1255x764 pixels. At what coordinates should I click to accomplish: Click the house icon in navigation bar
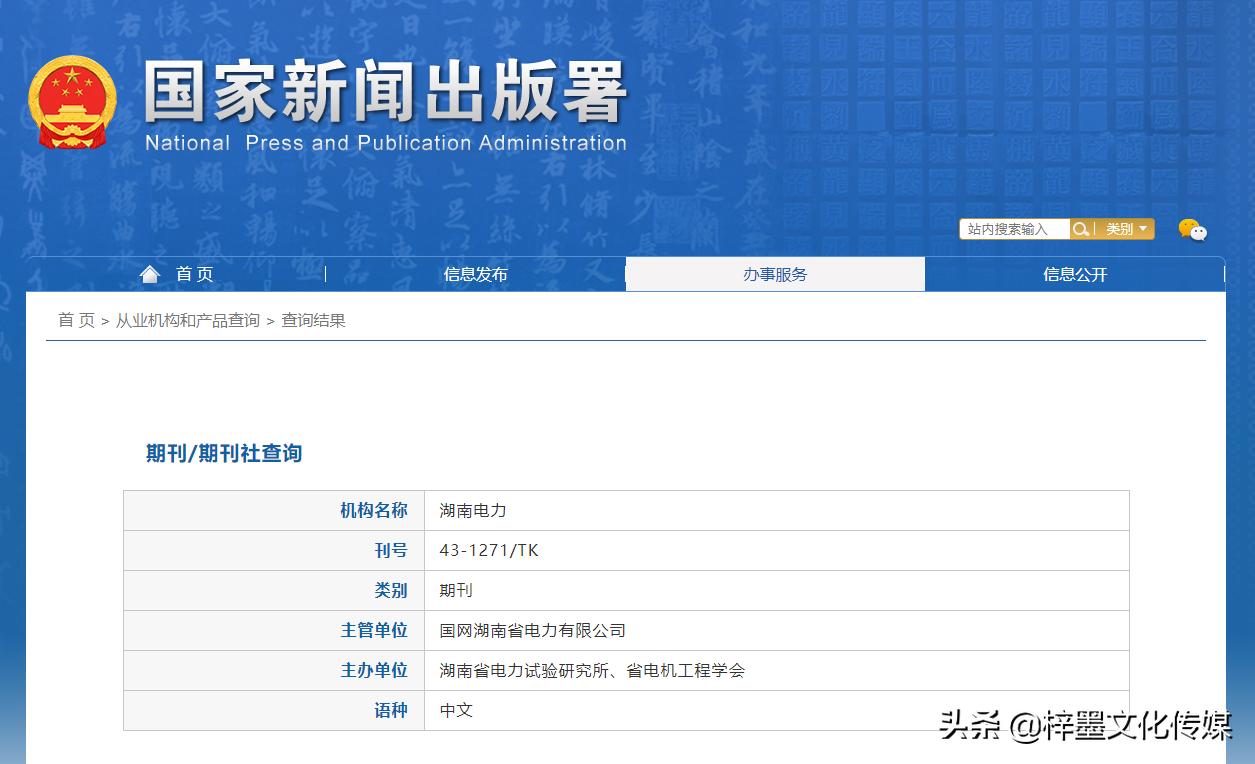click(x=150, y=274)
